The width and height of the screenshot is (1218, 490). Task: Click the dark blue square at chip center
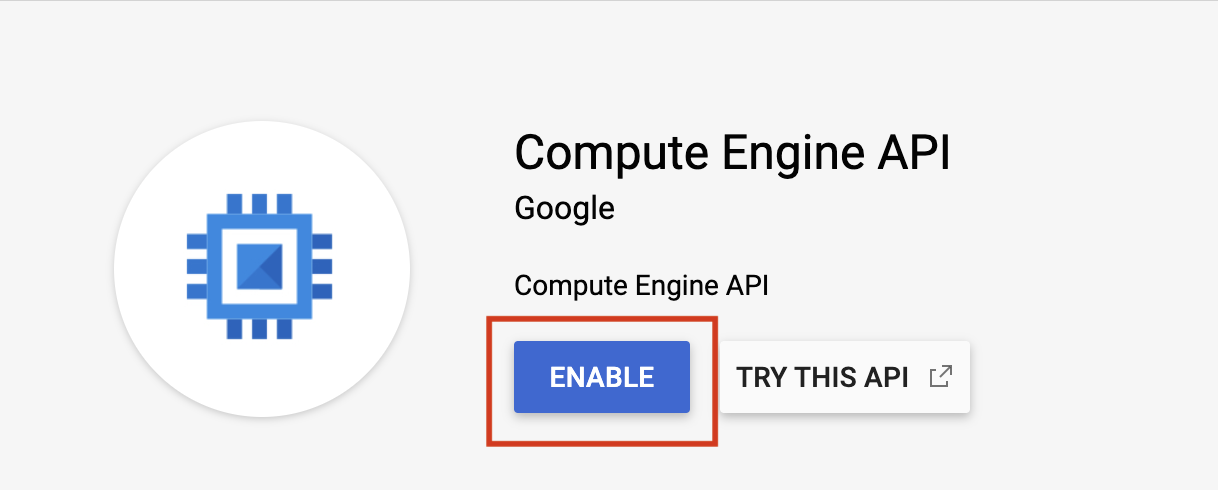tap(261, 269)
